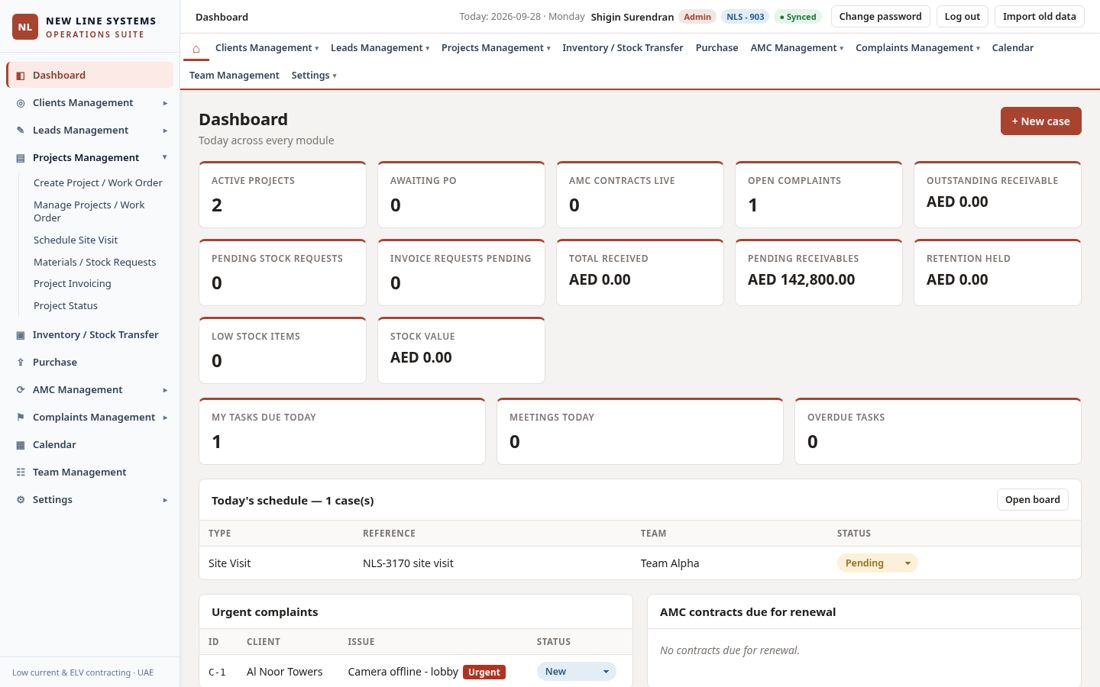Click the Settings gear icon in sidebar
The height and width of the screenshot is (687, 1100).
tap(20, 500)
